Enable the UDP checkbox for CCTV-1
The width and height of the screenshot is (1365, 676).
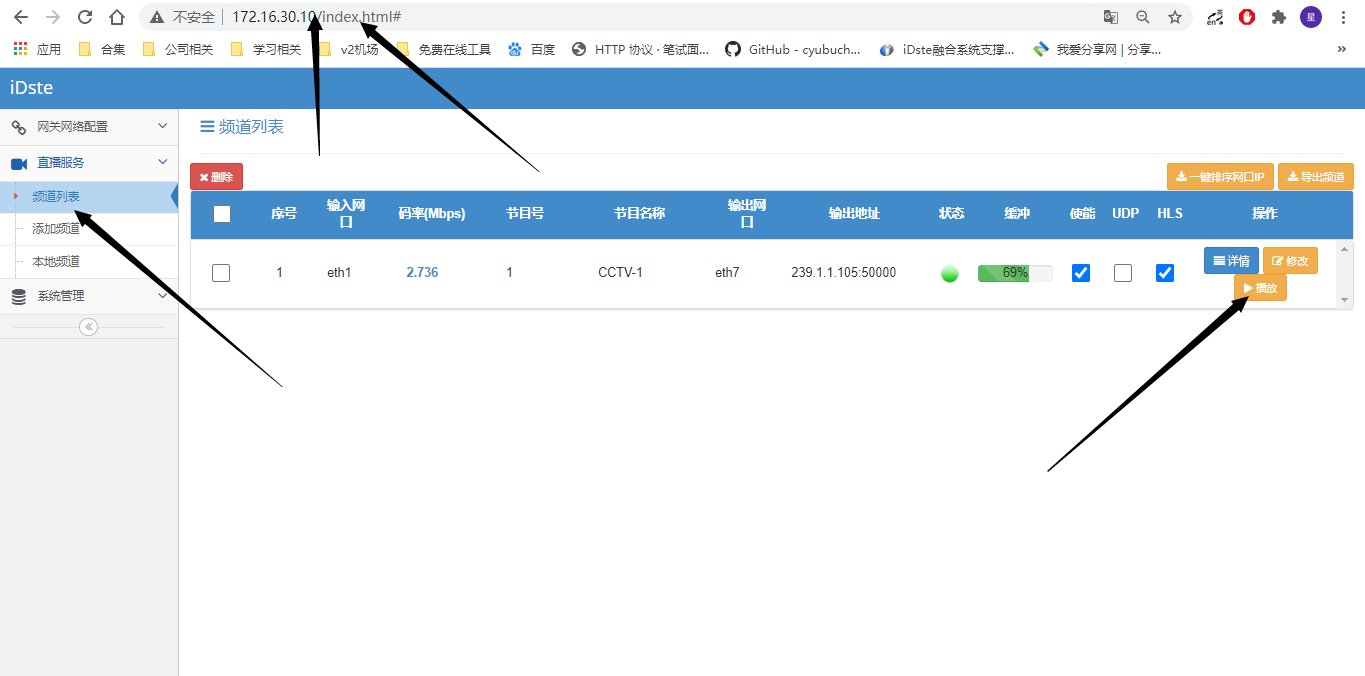point(1123,273)
